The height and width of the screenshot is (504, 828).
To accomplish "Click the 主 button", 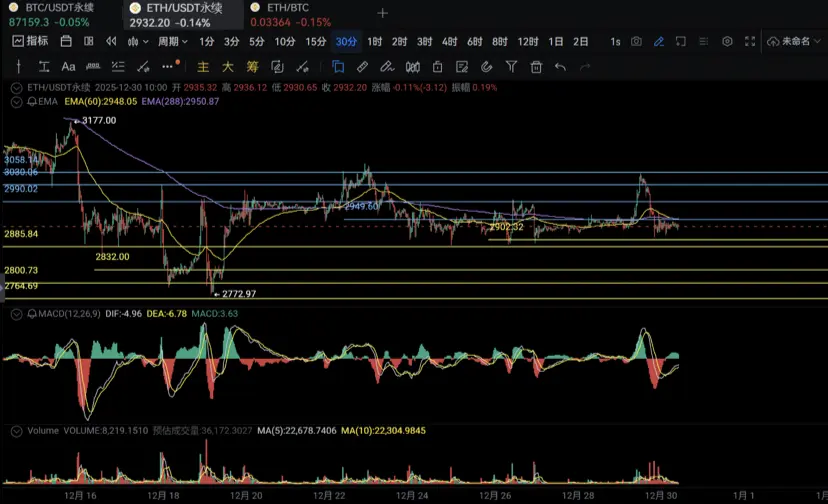I will (x=203, y=67).
